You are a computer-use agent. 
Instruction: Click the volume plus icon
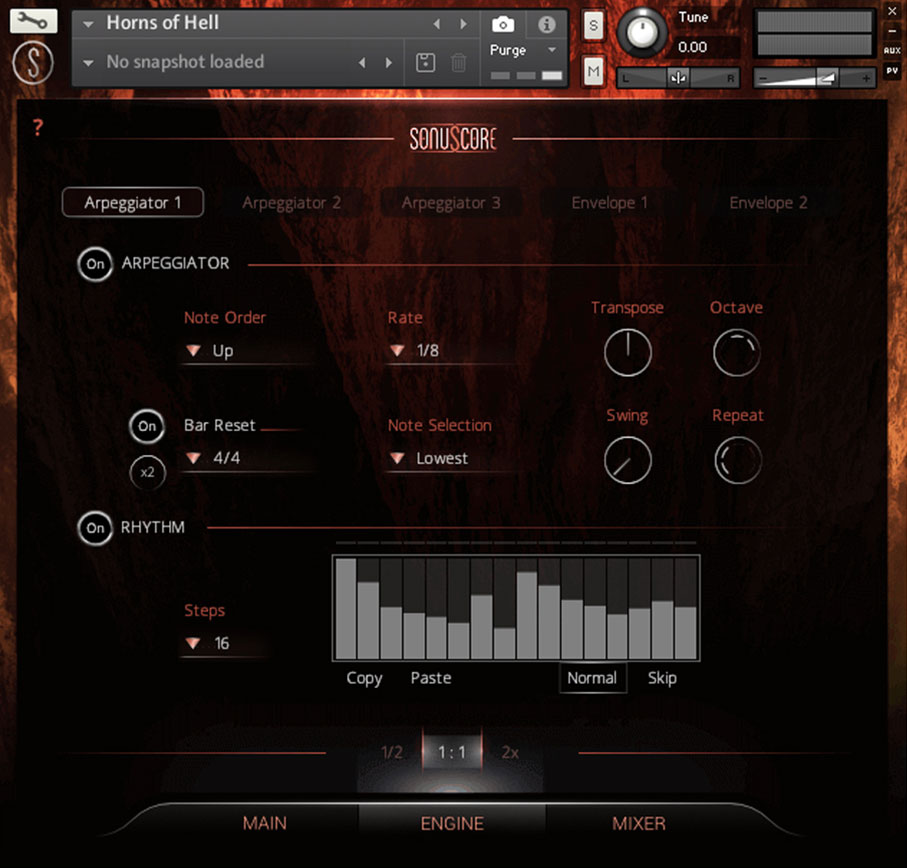pyautogui.click(x=866, y=78)
